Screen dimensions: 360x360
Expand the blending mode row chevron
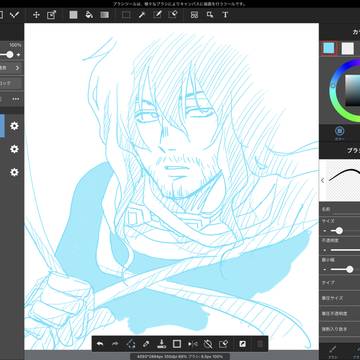coord(18,68)
